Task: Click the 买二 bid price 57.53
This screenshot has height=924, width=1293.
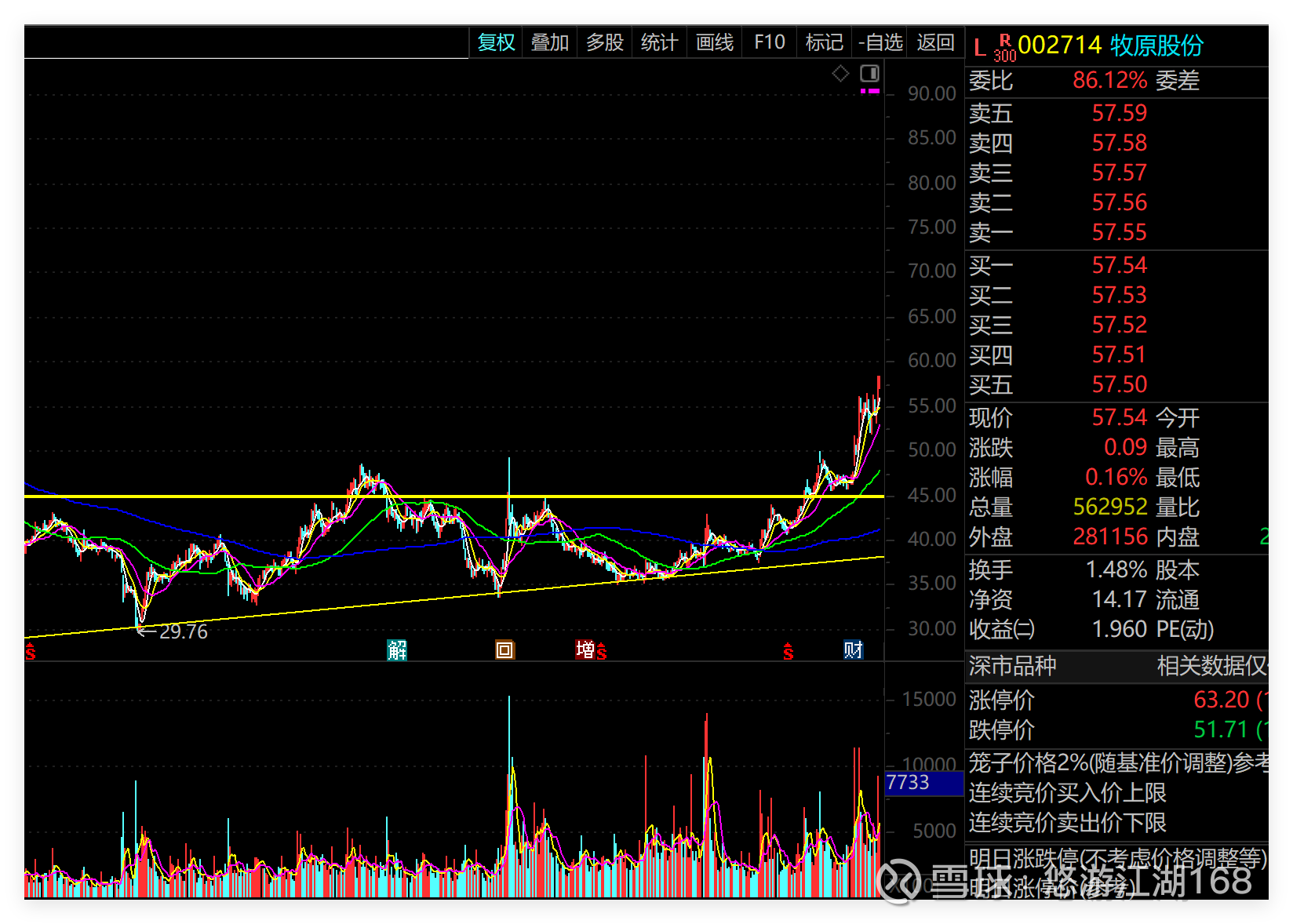Action: pos(1120,295)
